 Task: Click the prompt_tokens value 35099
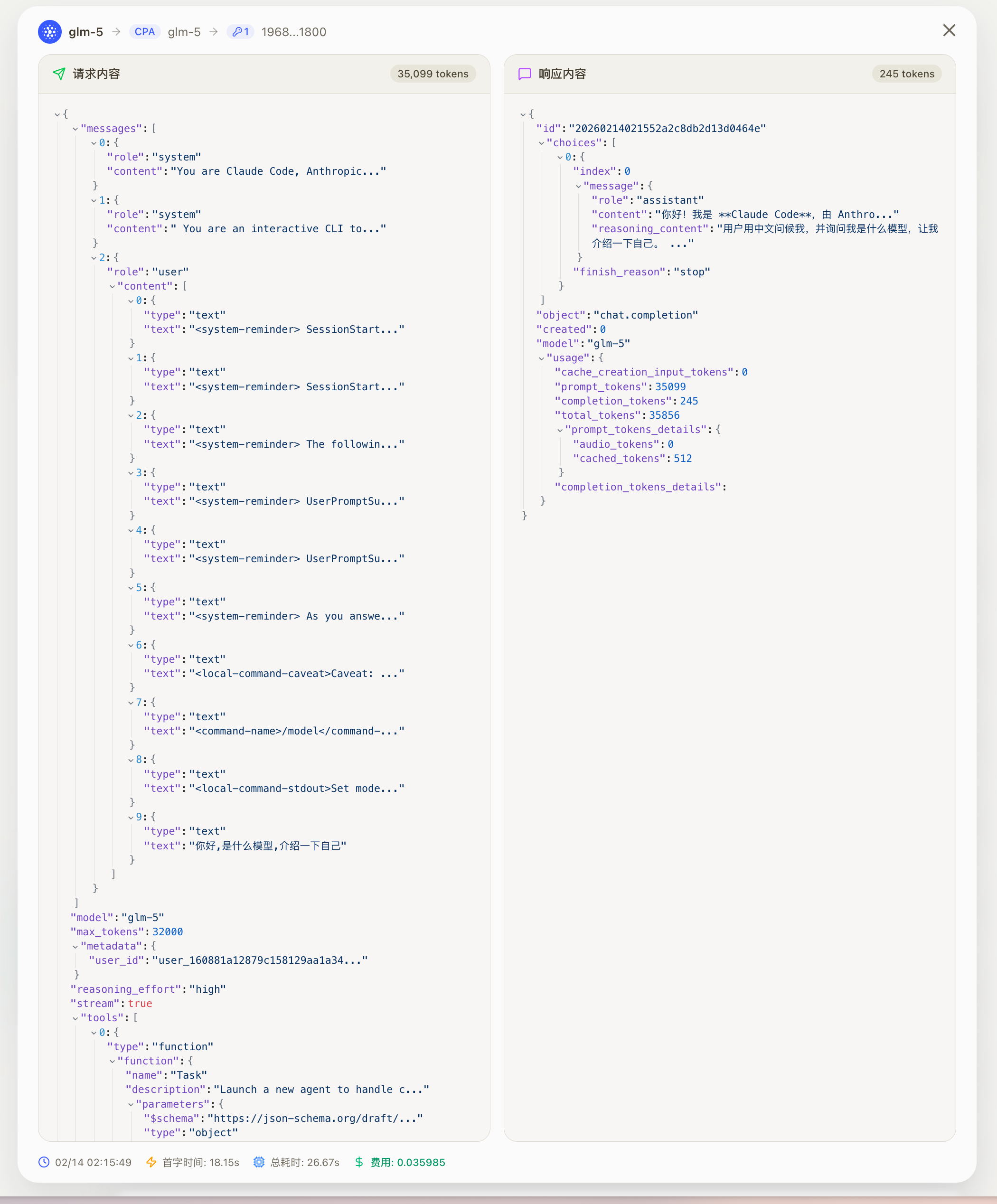point(670,386)
